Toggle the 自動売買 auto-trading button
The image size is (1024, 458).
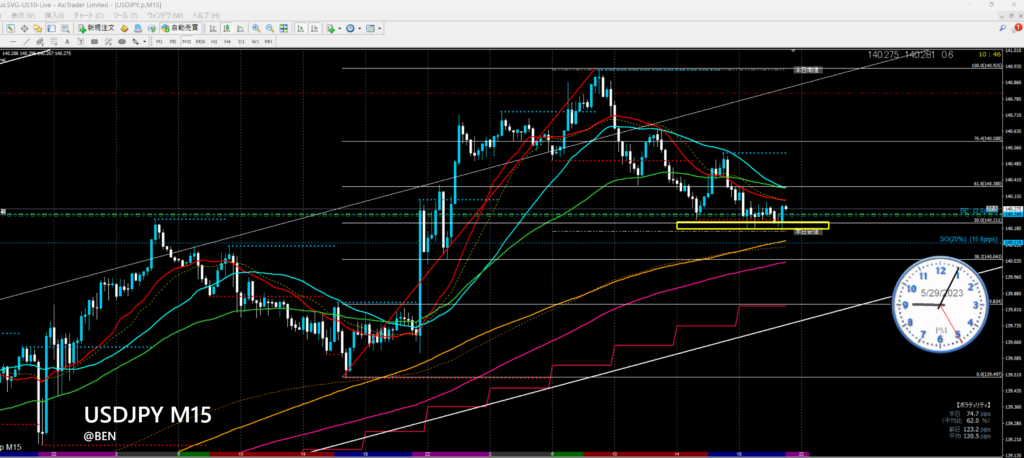pyautogui.click(x=180, y=28)
